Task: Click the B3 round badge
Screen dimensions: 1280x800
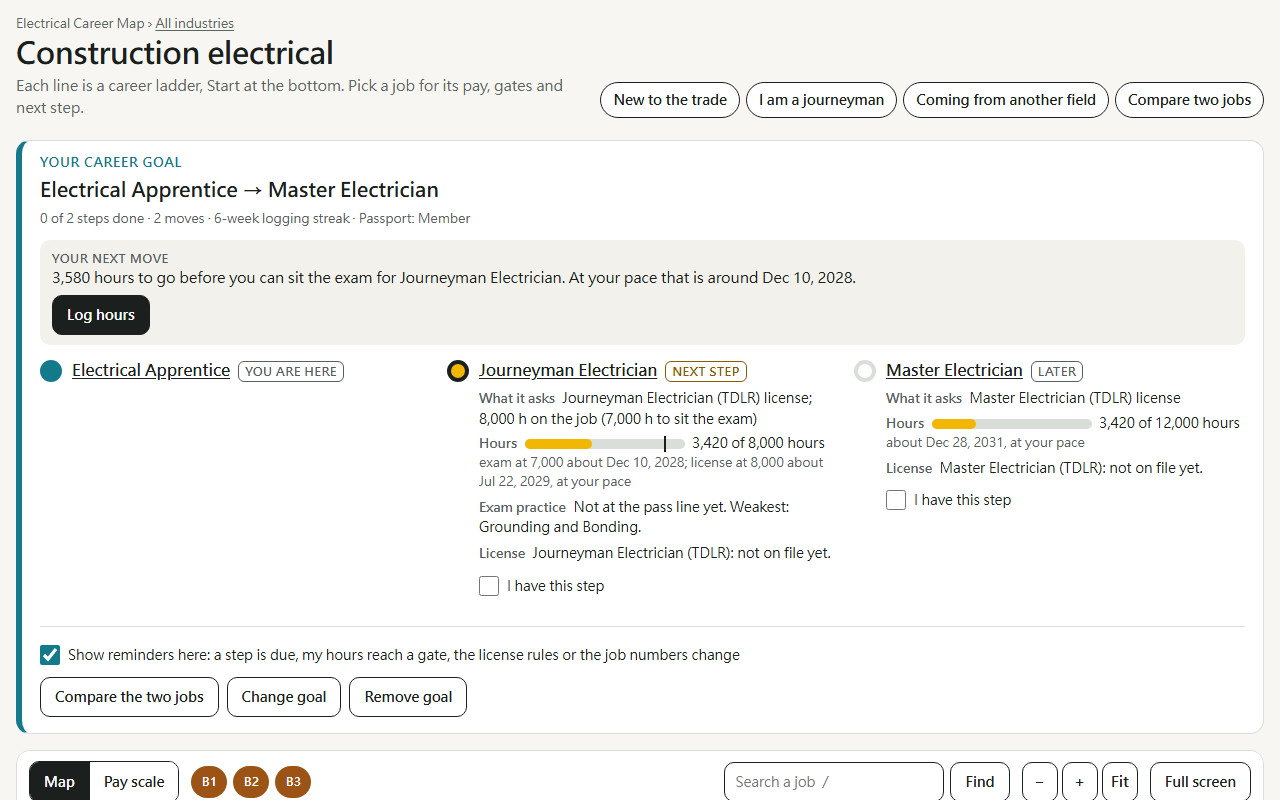Action: (293, 782)
